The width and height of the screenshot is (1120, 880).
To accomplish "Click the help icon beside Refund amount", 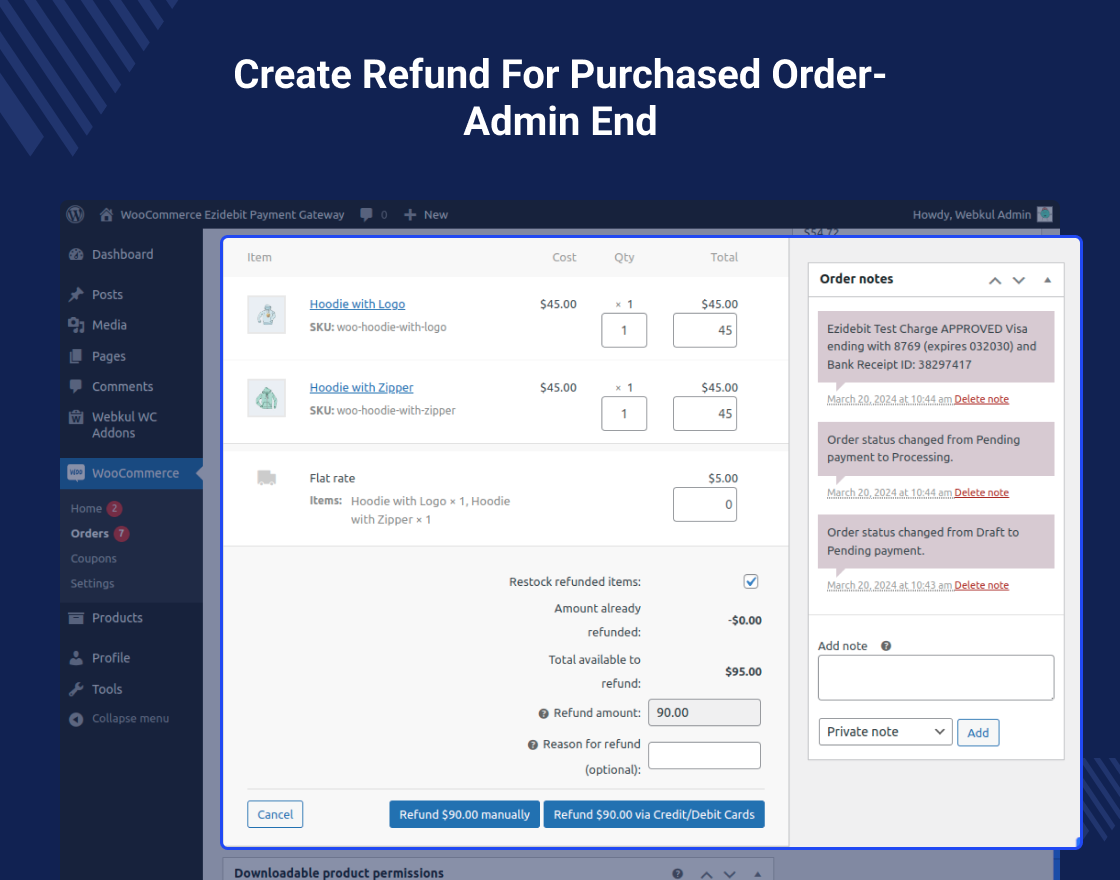I will pyautogui.click(x=543, y=714).
